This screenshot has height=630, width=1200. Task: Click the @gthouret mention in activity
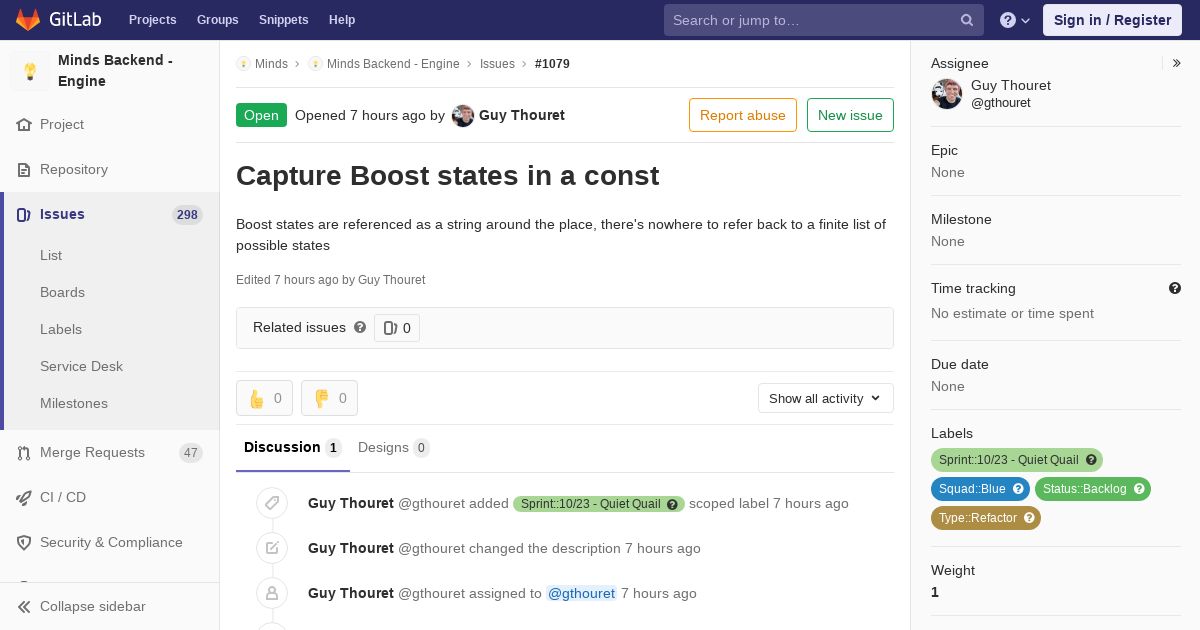[x=581, y=593]
